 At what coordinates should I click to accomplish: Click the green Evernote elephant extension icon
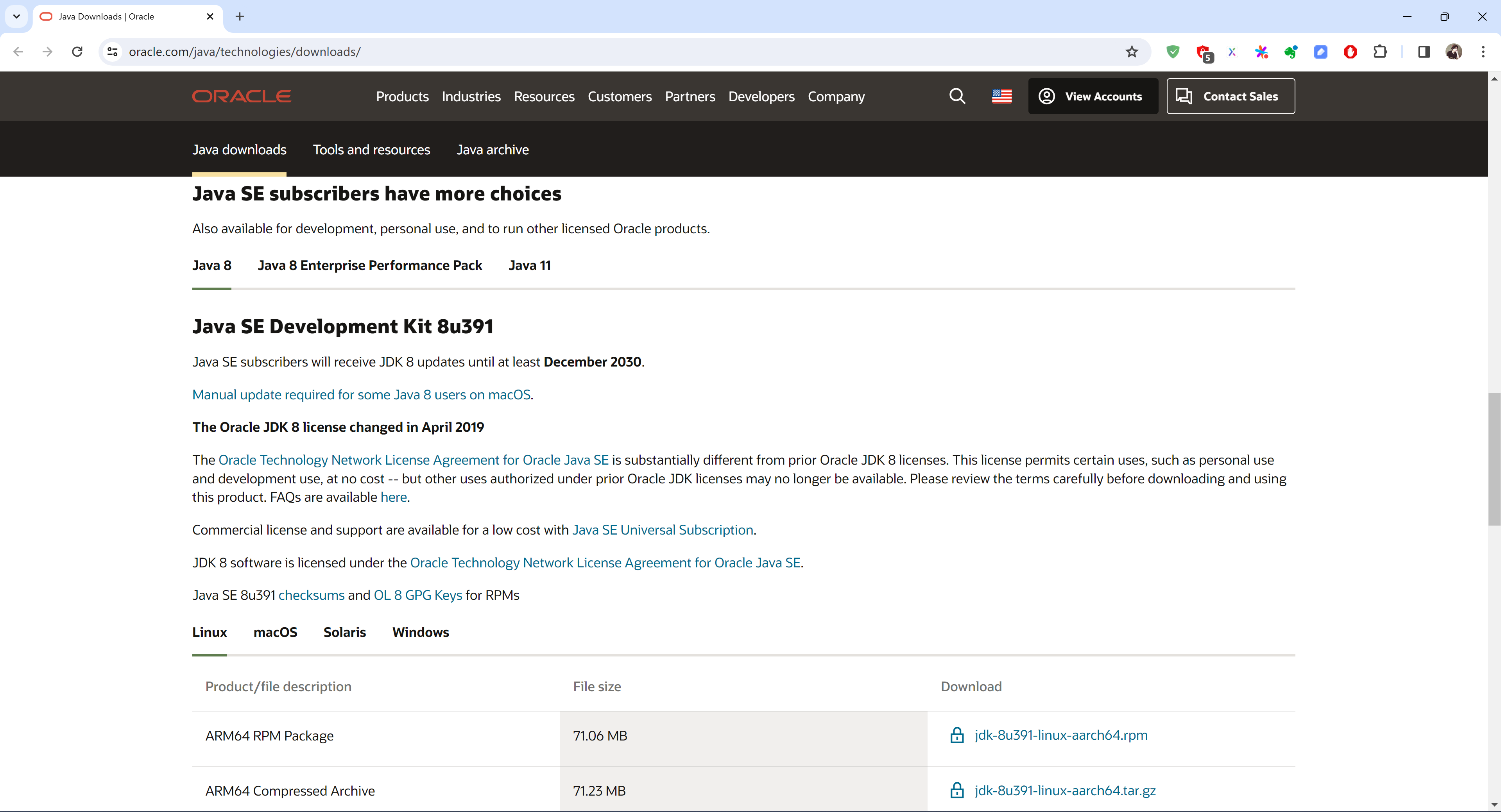(1291, 52)
